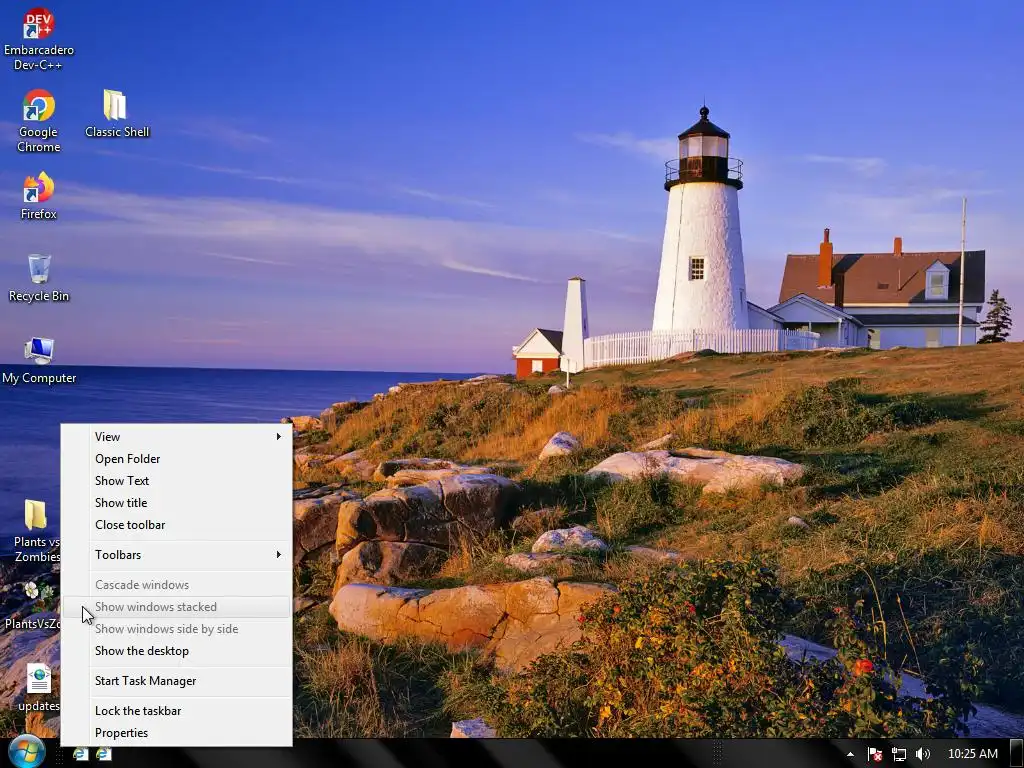Select the Recycle Bin icon
Viewport: 1024px width, 768px height.
point(39,278)
